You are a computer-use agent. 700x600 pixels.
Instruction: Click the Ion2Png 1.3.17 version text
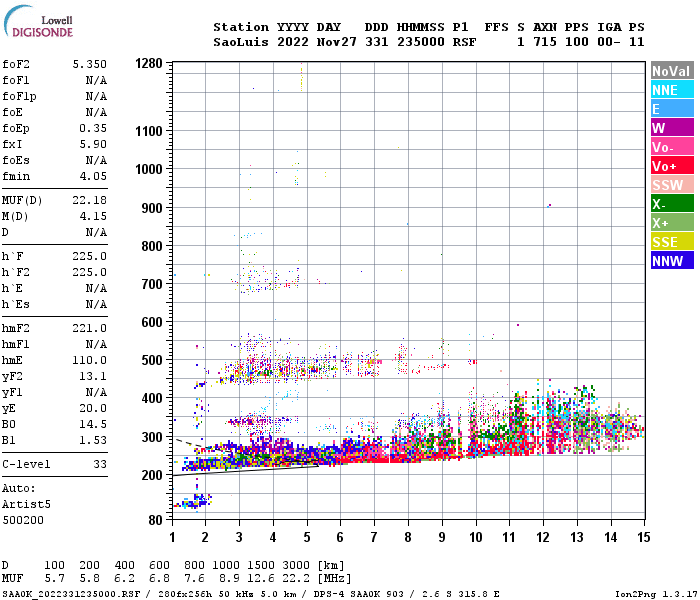pyautogui.click(x=656, y=594)
